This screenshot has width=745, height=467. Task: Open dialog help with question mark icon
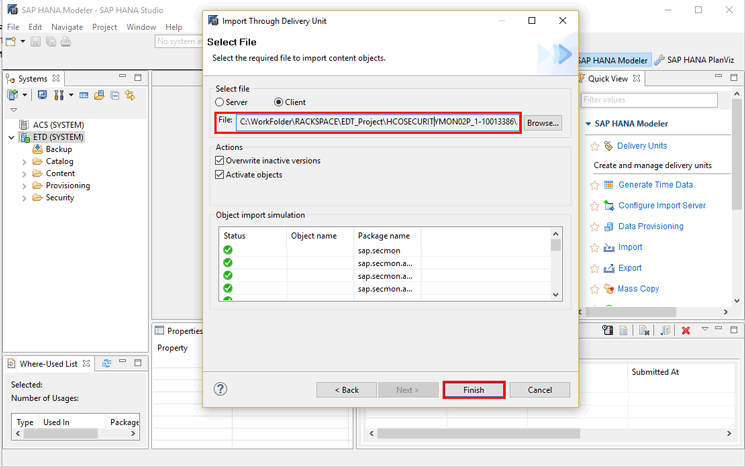pyautogui.click(x=221, y=389)
